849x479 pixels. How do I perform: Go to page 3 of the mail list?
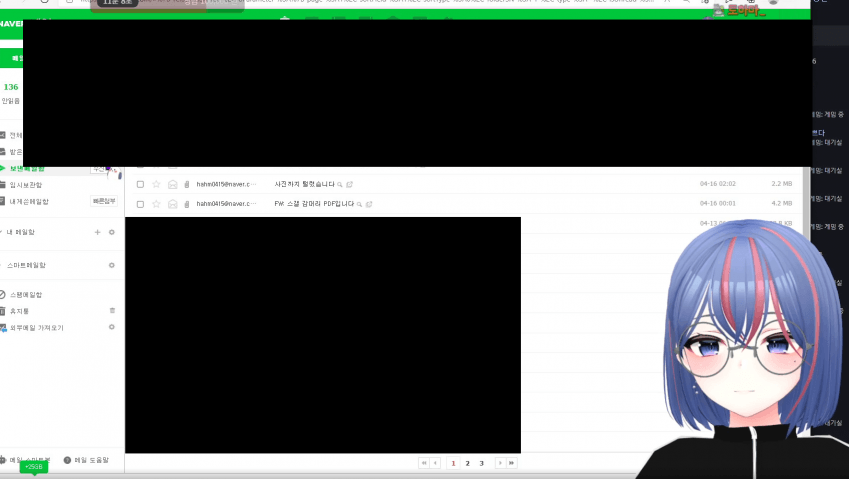[x=481, y=463]
